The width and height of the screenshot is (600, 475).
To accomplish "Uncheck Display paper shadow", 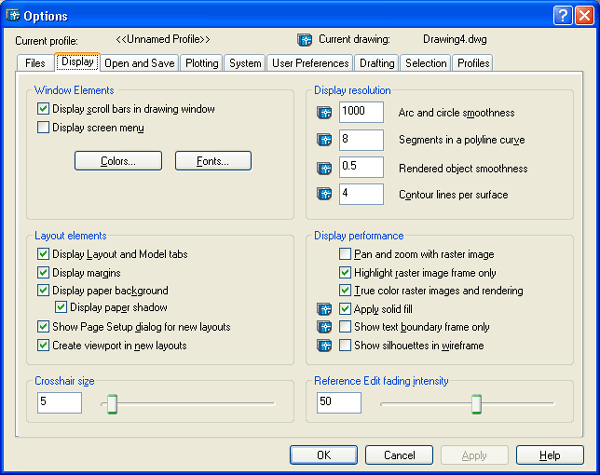I will click(x=61, y=308).
